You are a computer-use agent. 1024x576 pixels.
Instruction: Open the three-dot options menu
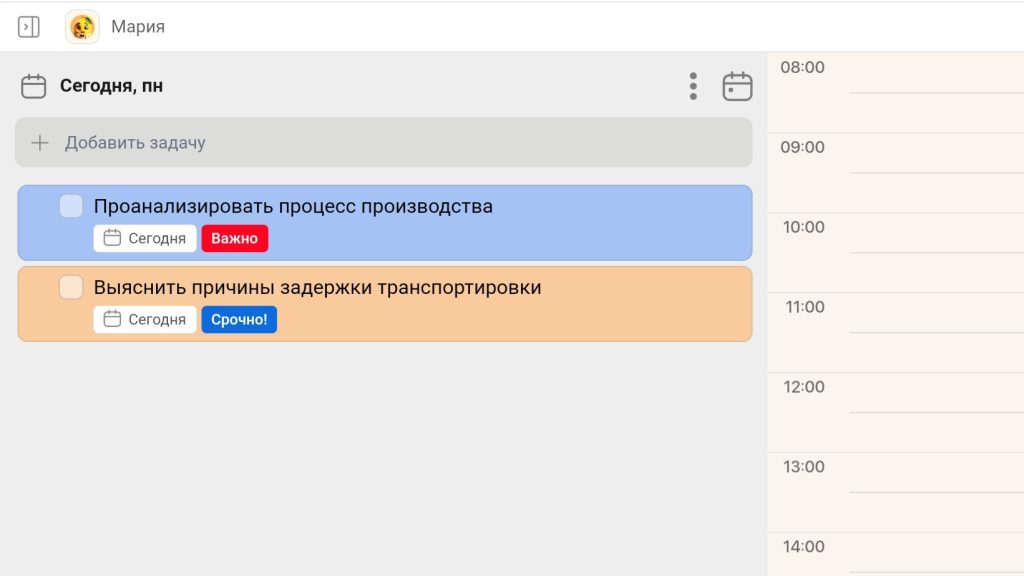(x=693, y=86)
